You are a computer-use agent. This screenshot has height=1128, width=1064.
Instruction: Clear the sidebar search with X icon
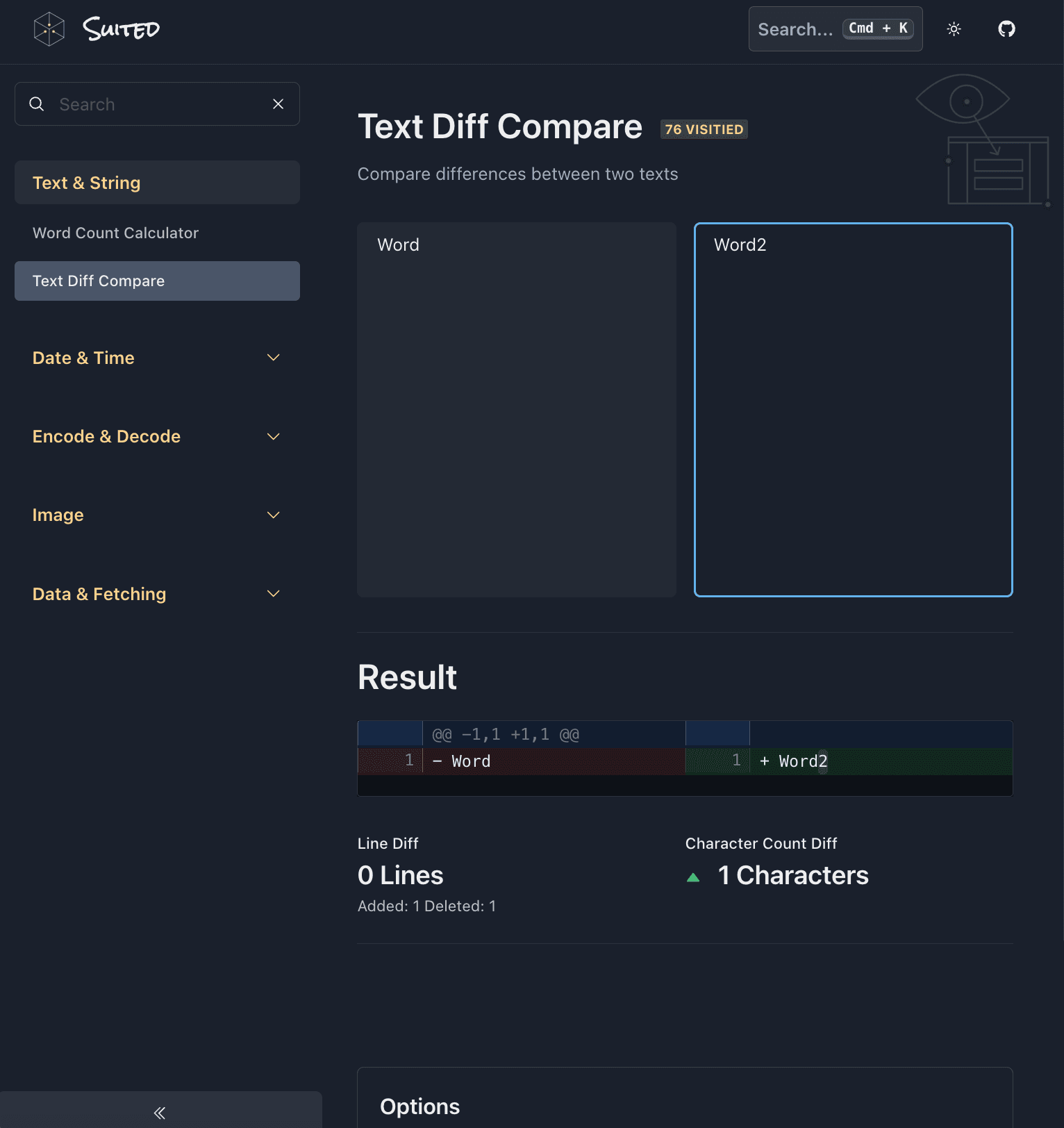point(279,104)
